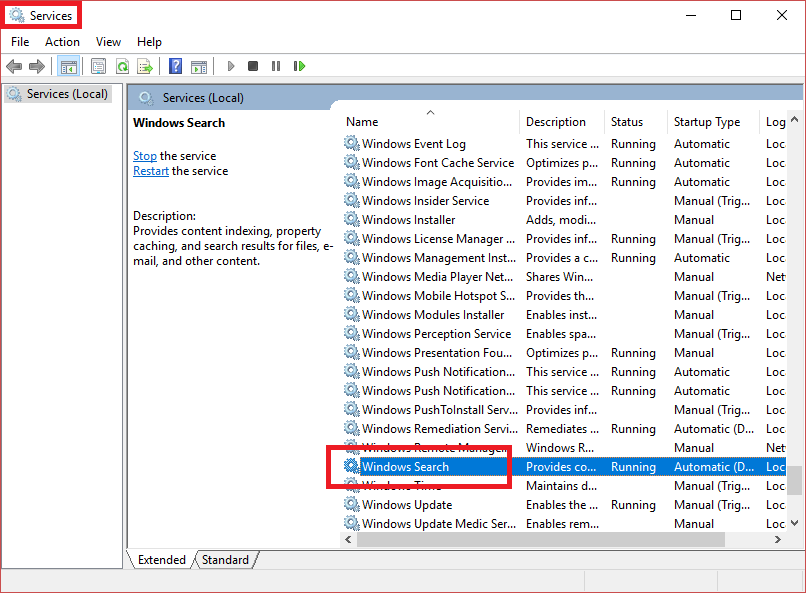Open the View menu
The width and height of the screenshot is (806, 602).
(x=108, y=42)
